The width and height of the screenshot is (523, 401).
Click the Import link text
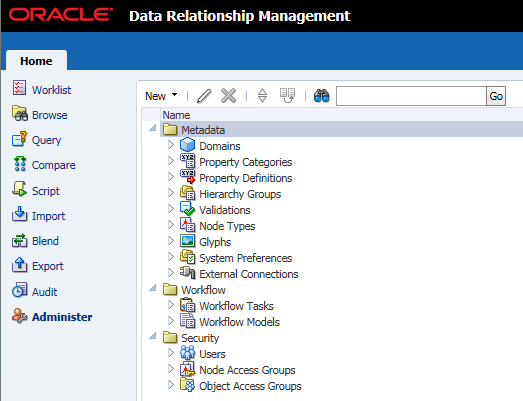coord(48,216)
